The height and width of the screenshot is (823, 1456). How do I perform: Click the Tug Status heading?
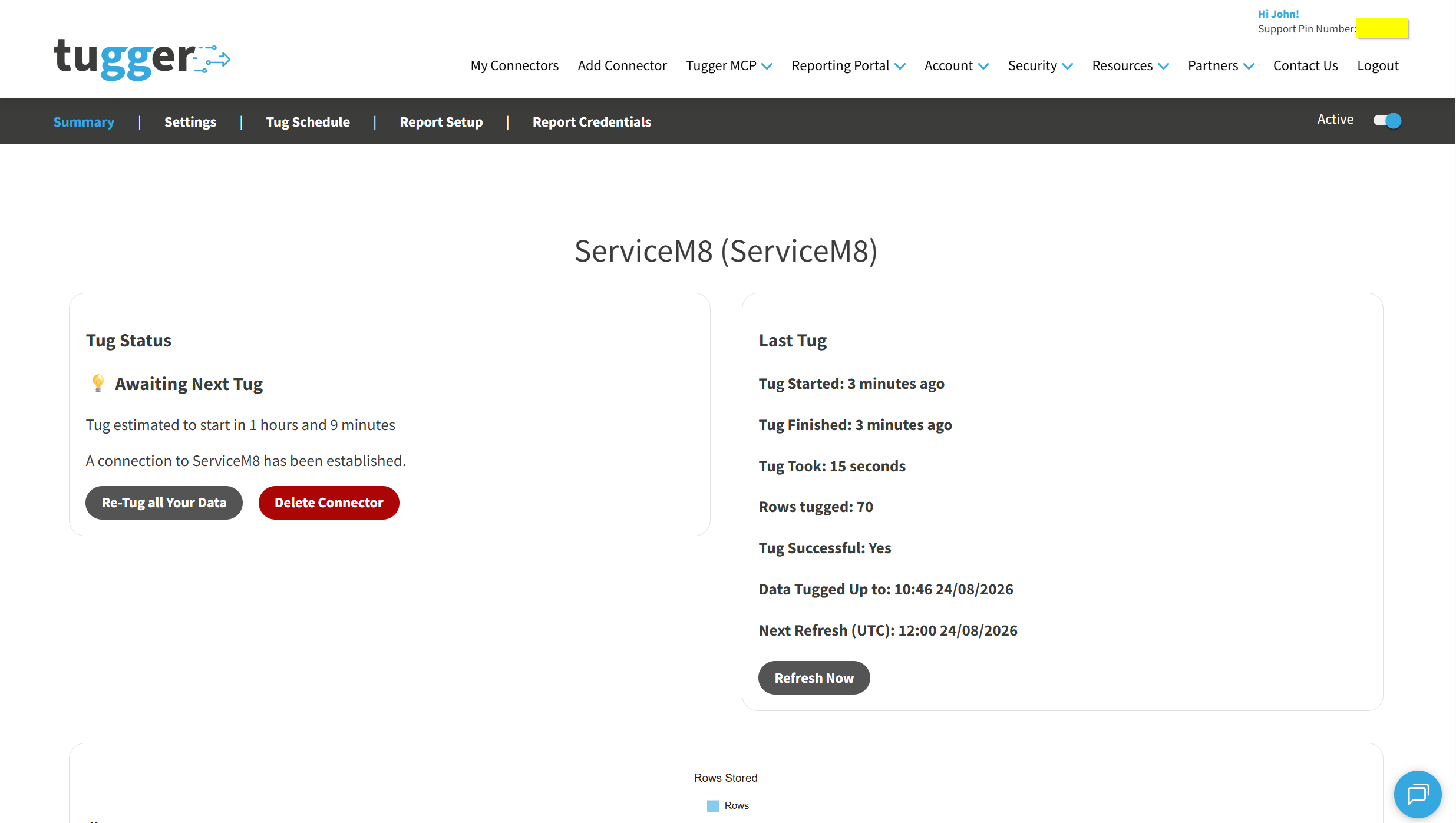pos(128,341)
